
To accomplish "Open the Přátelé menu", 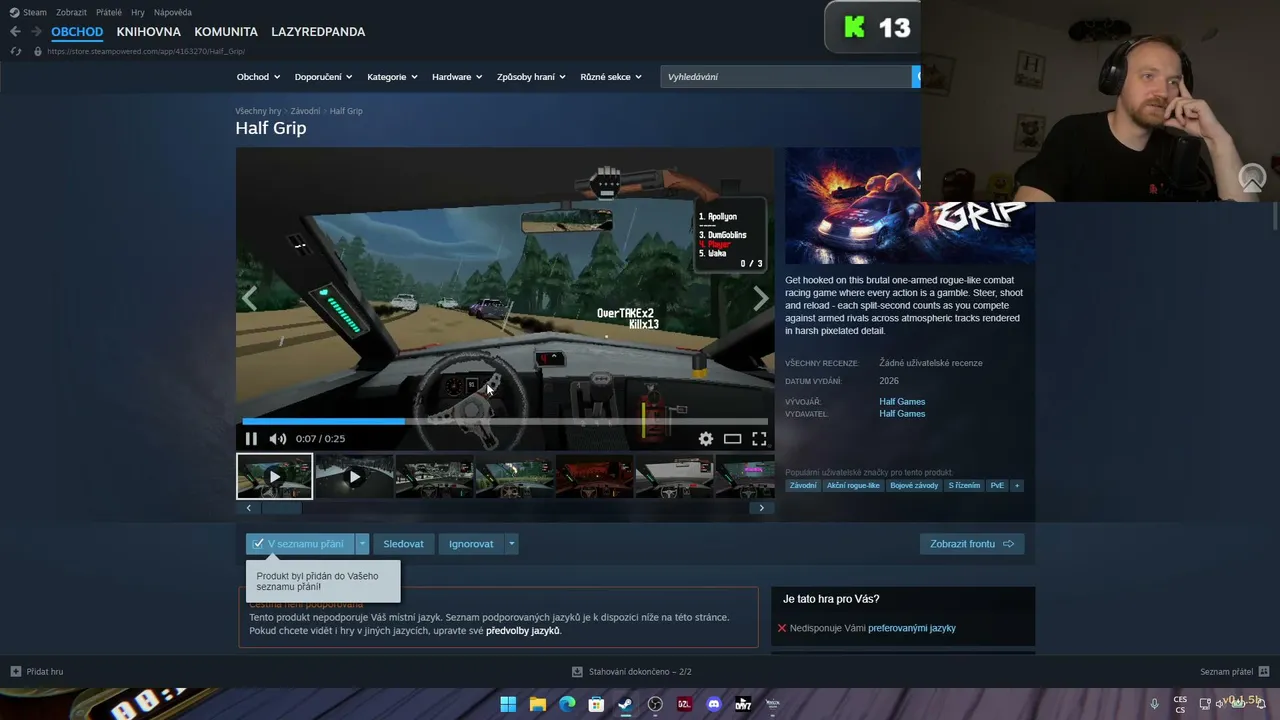I will point(109,12).
